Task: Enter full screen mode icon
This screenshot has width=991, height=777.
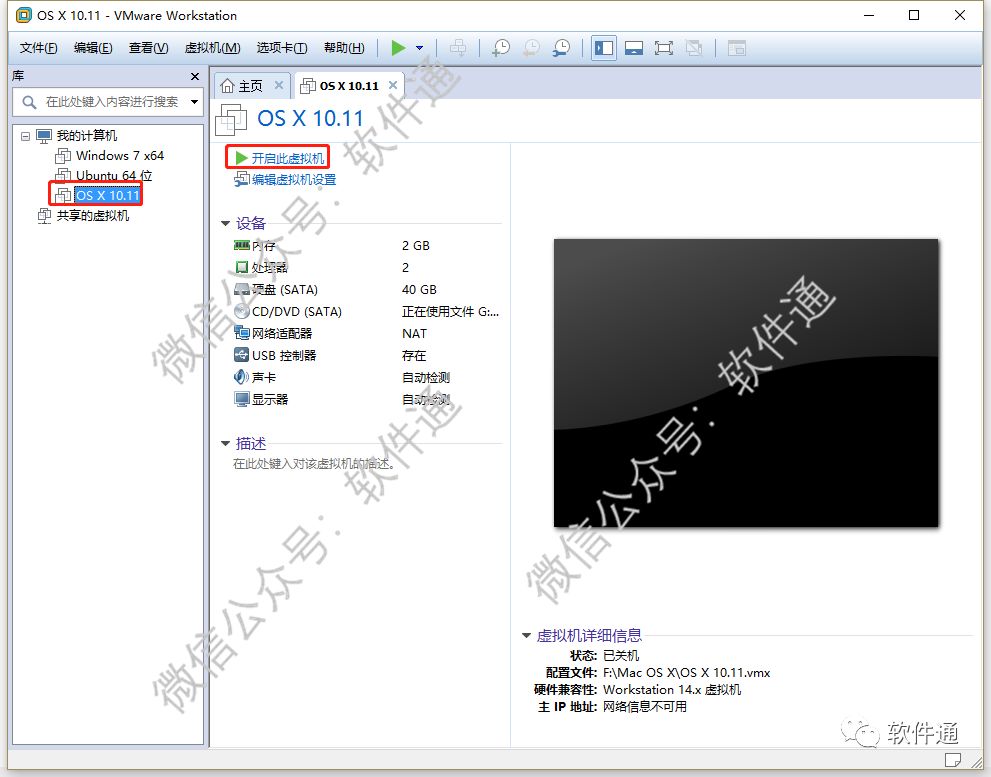Action: click(664, 48)
